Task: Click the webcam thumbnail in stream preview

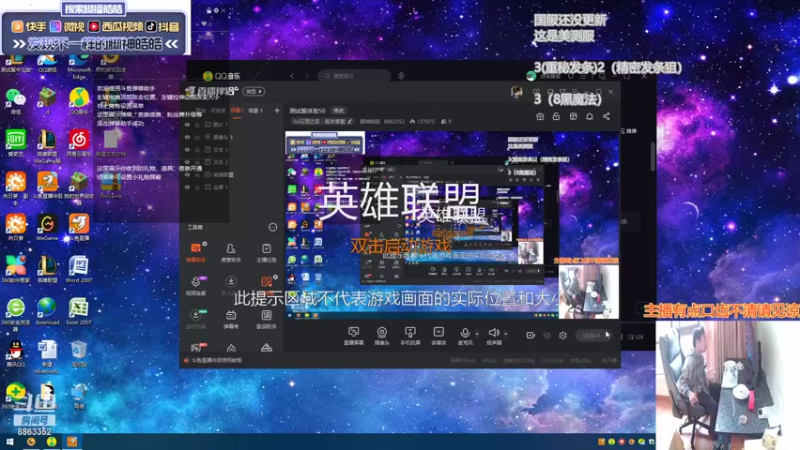Action: [588, 291]
